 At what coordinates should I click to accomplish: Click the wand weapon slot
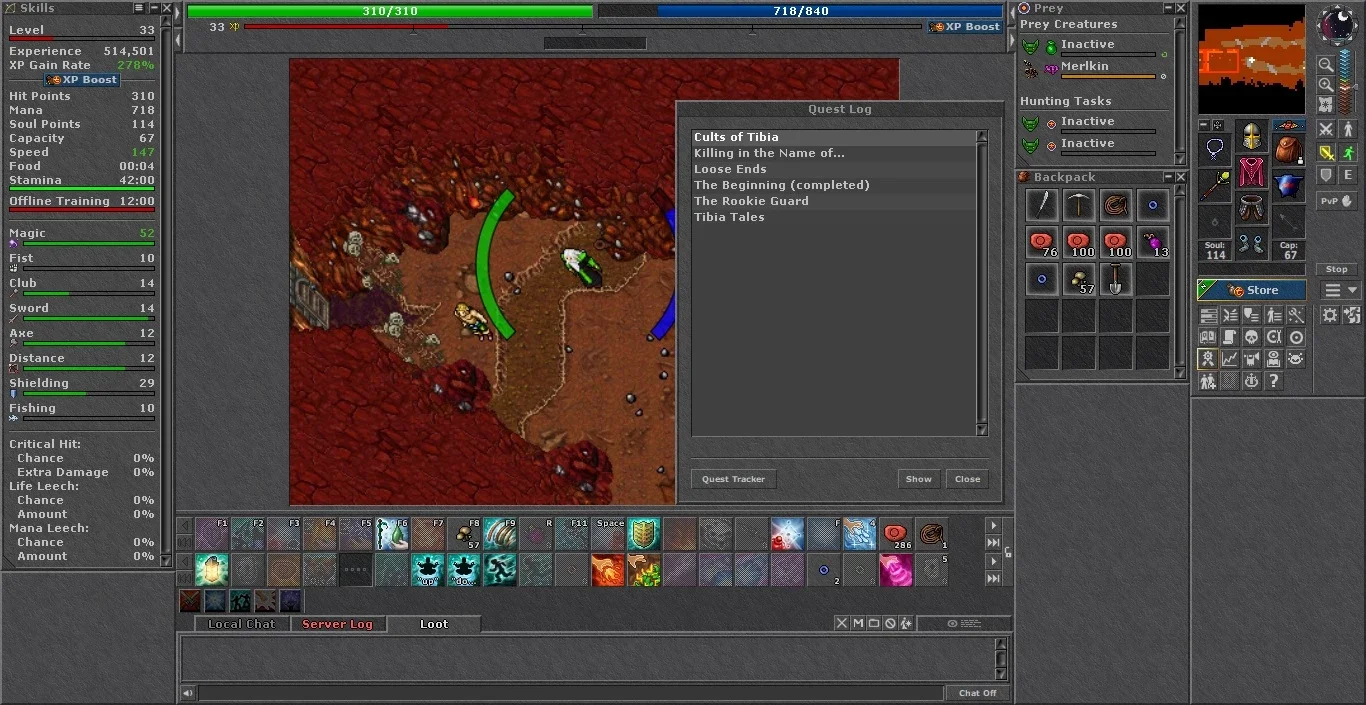(x=1214, y=186)
